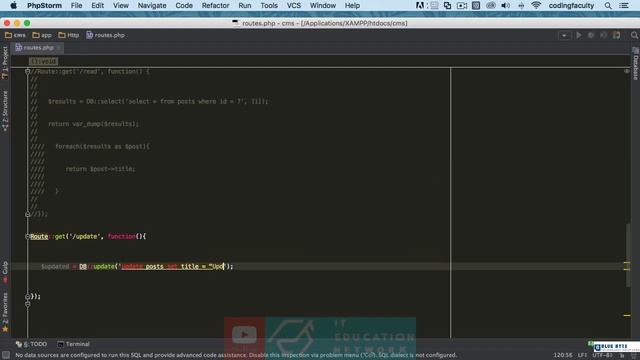Screen dimensions: 640x360
Task: Click the {}|void breadcrumb label
Action: coord(43,61)
